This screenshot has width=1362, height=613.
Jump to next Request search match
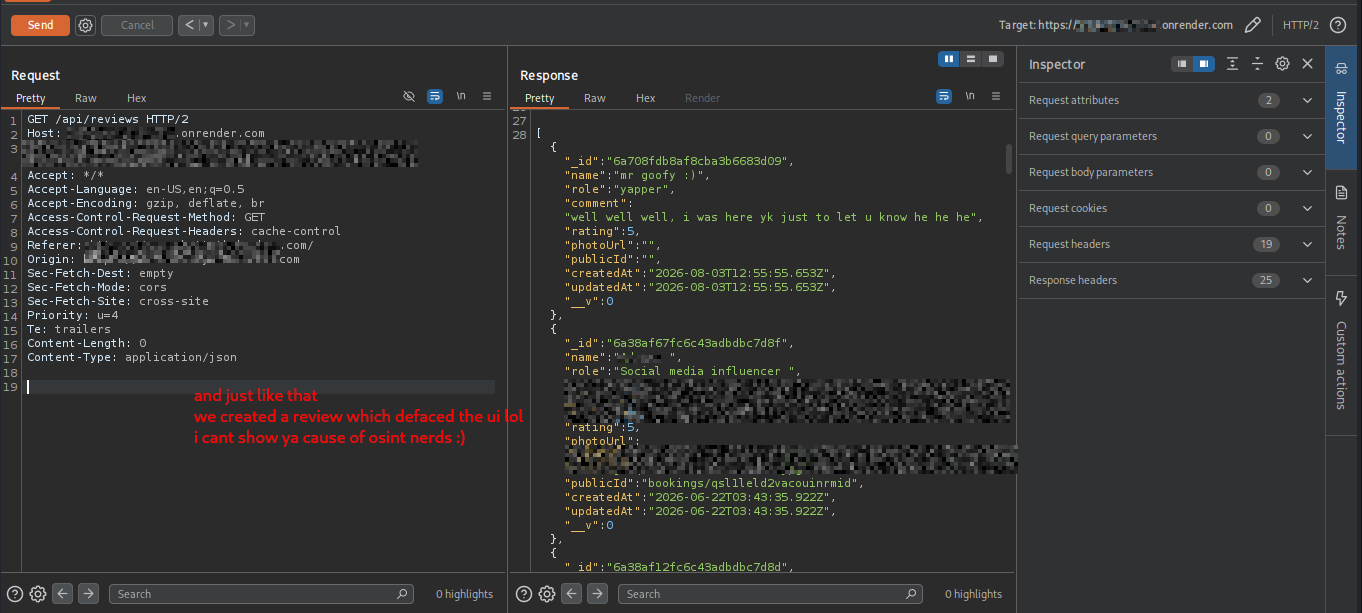click(x=88, y=594)
